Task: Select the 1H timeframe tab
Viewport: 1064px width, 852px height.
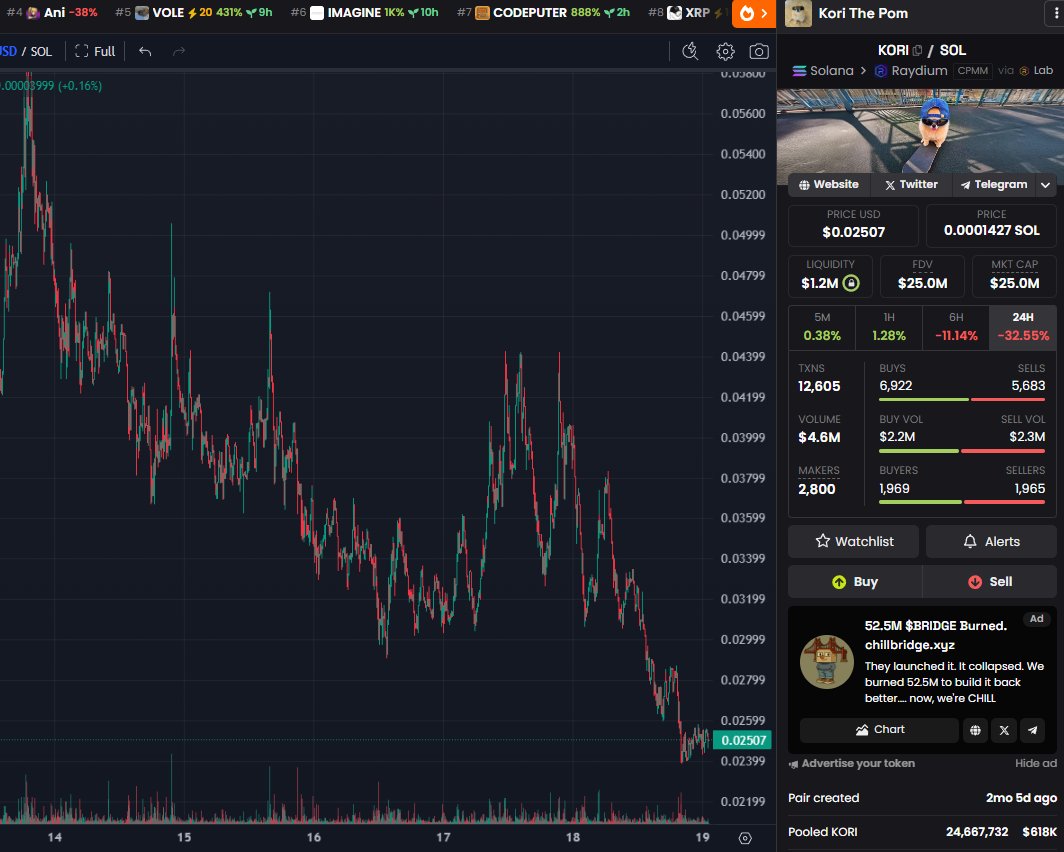Action: (889, 327)
